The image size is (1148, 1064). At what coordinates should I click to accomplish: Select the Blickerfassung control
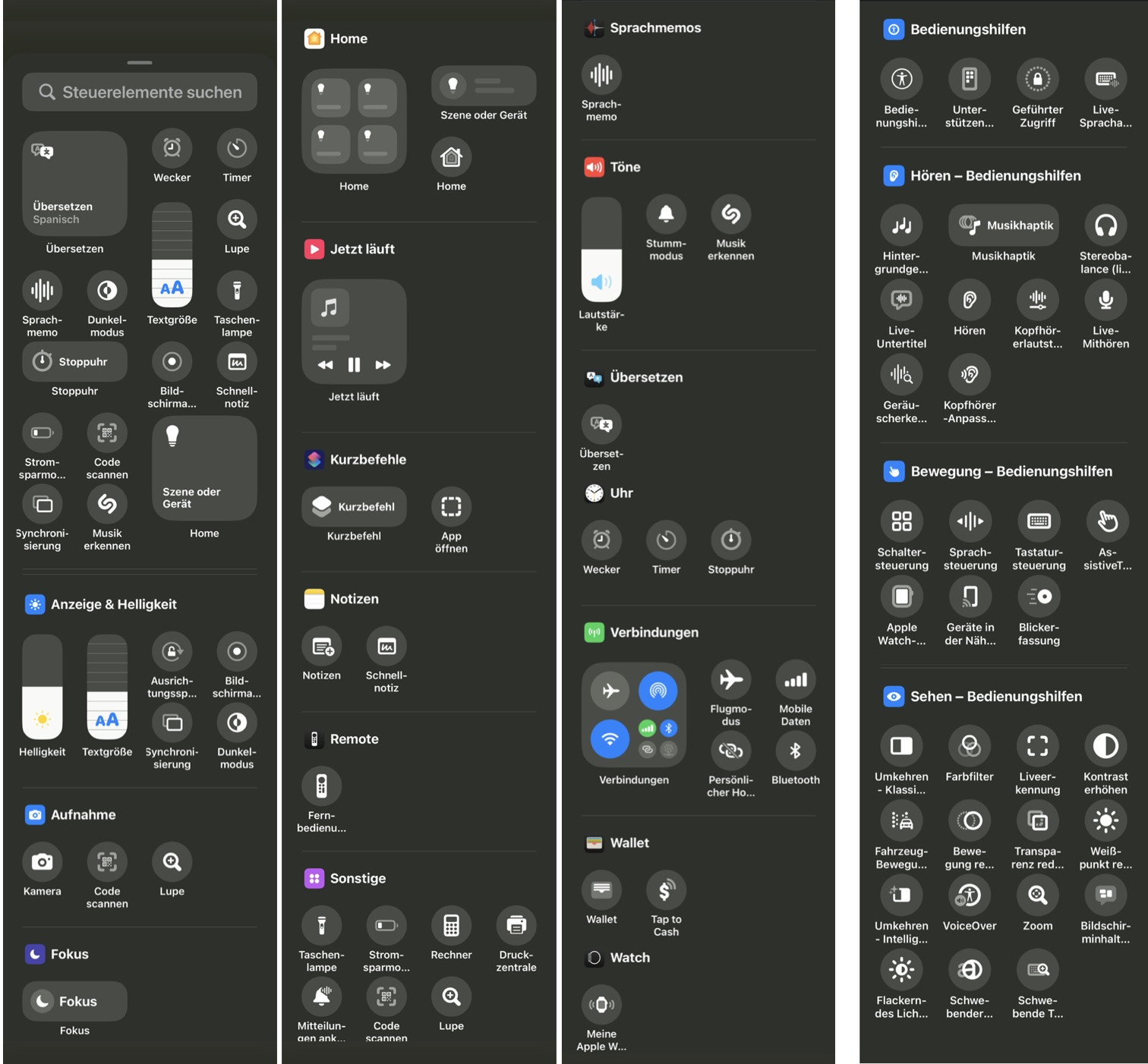pyautogui.click(x=1038, y=597)
